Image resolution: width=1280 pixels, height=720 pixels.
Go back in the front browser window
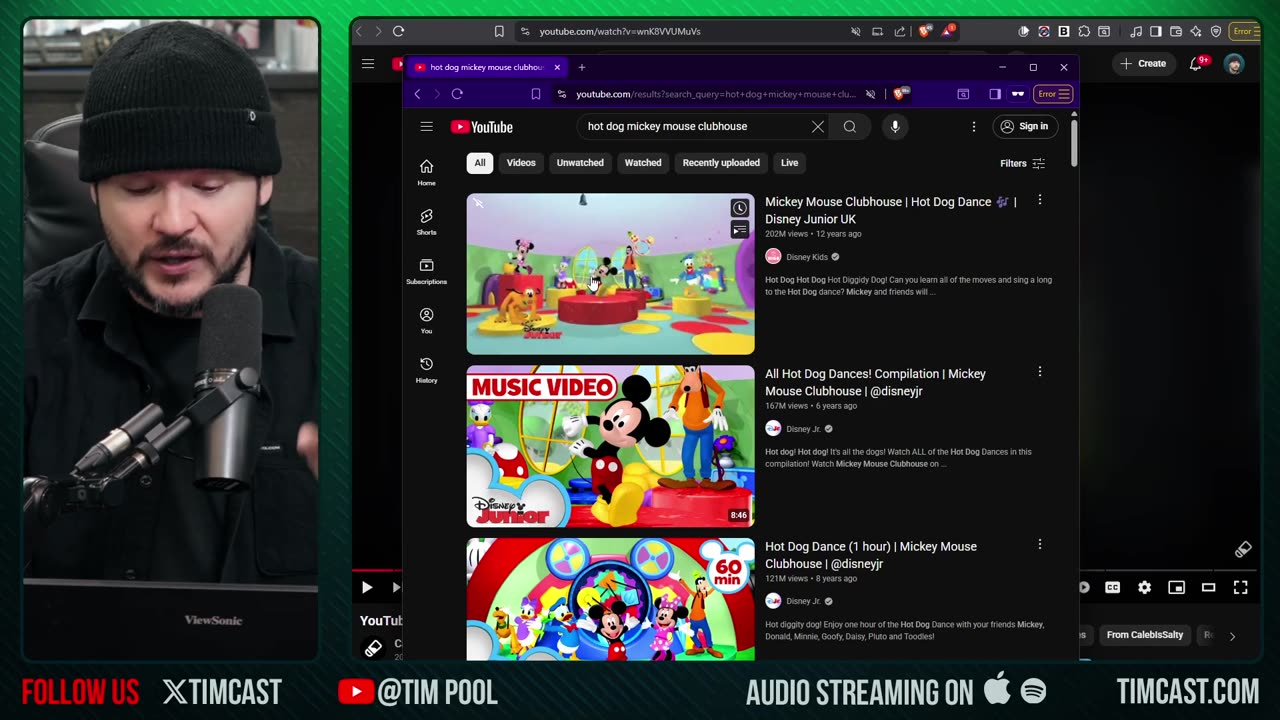(x=418, y=94)
